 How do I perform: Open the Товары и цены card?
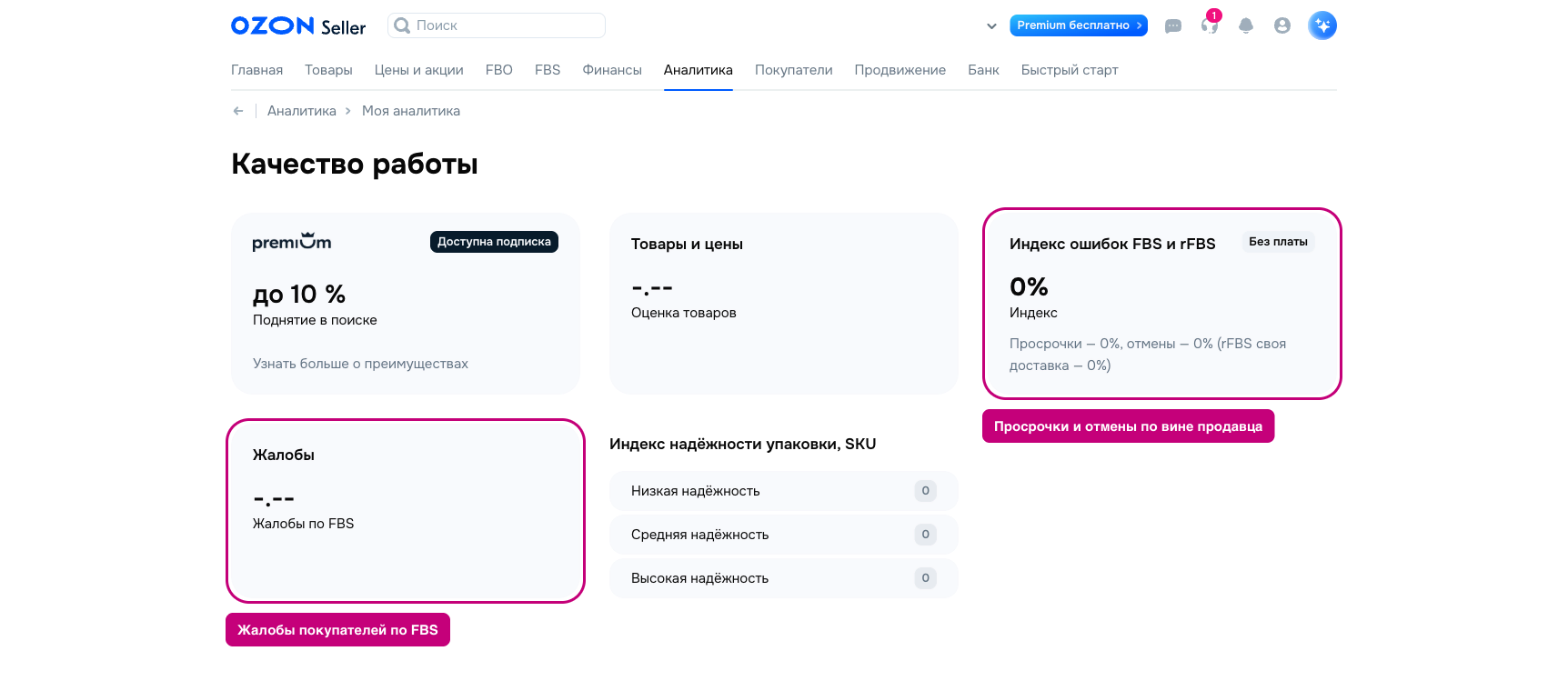pos(784,304)
